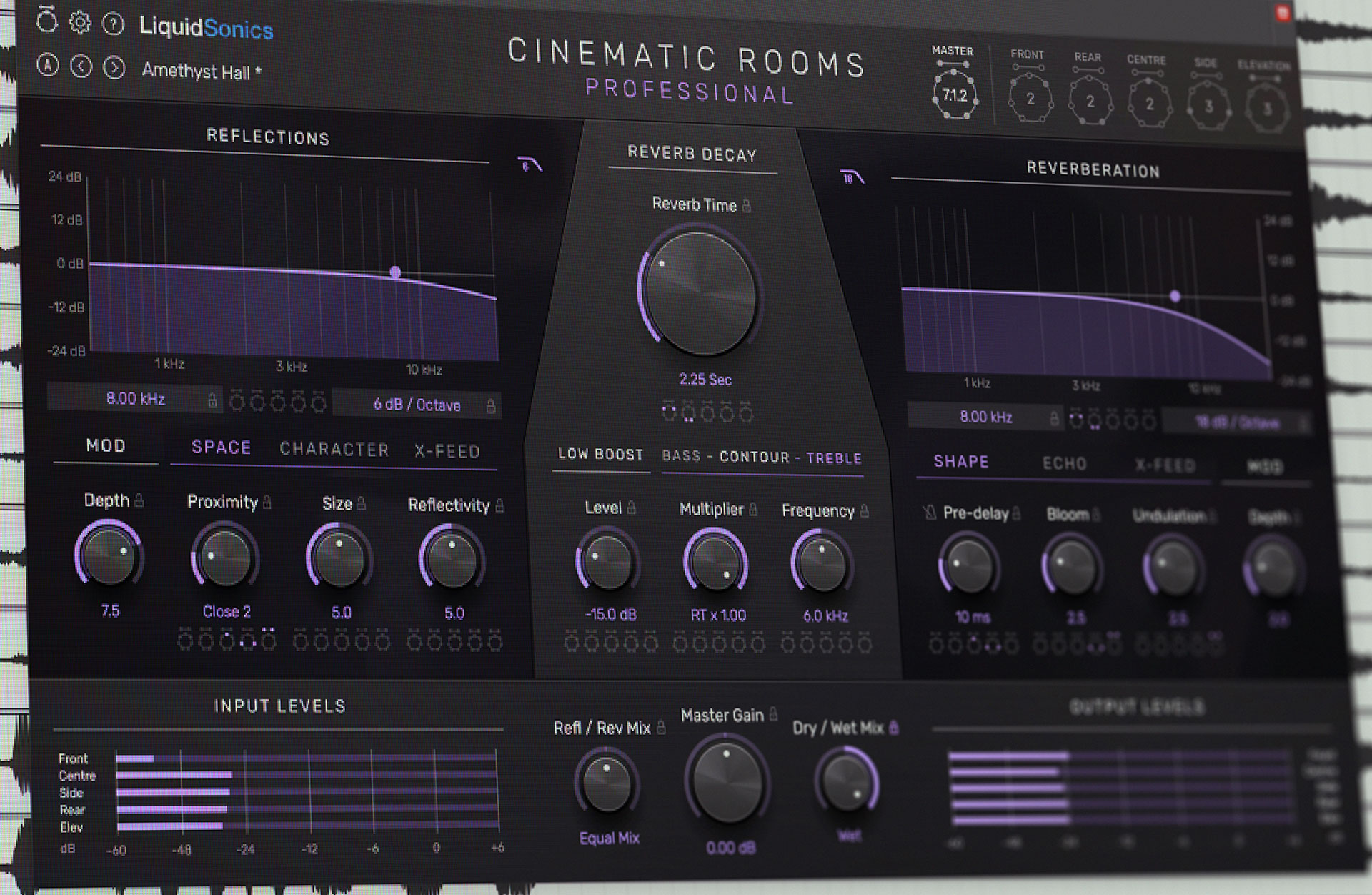Go to the next preset arrow
Image resolution: width=1372 pixels, height=895 pixels.
pyautogui.click(x=114, y=68)
